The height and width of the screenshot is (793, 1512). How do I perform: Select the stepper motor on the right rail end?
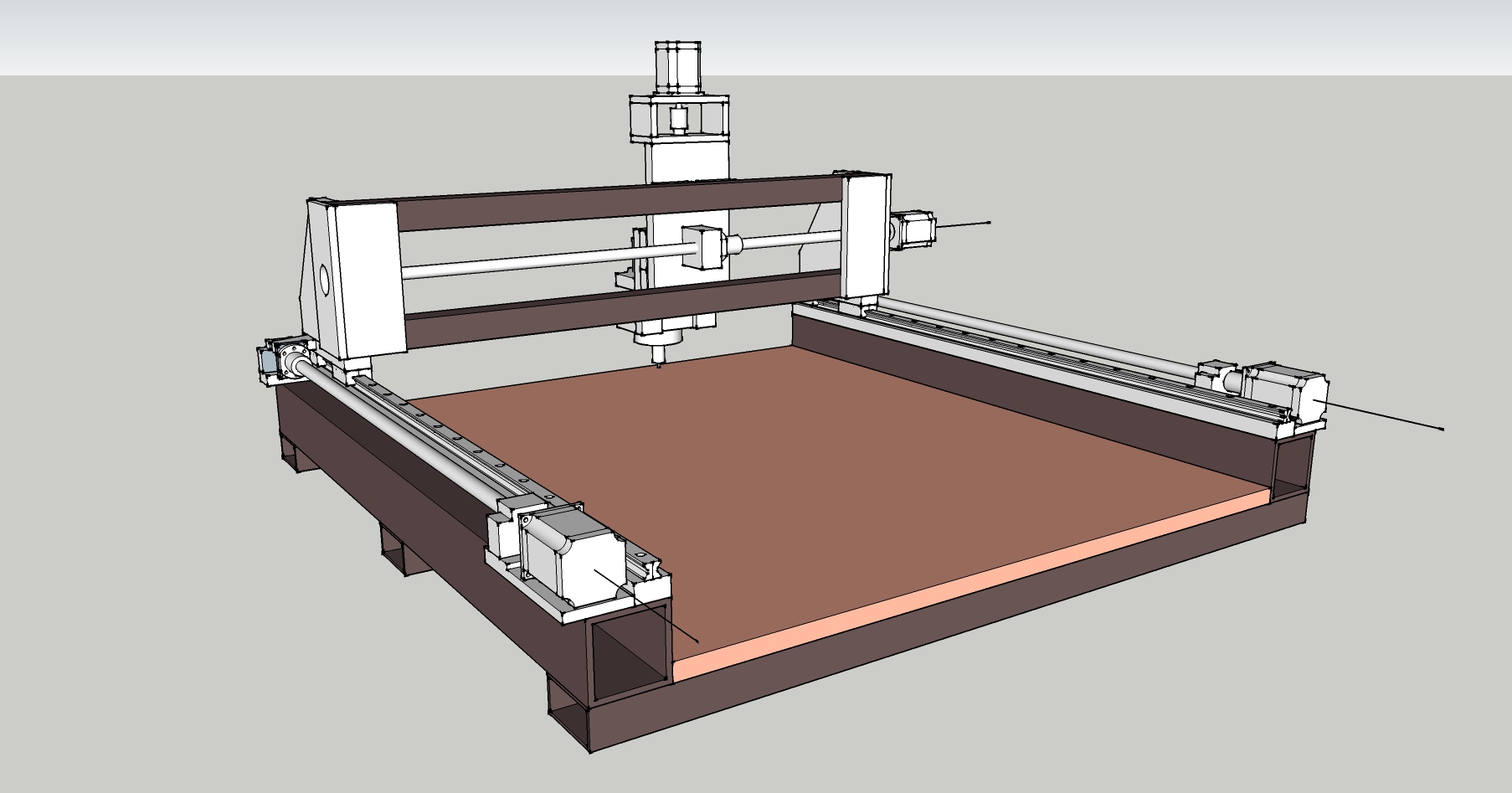[x=1286, y=395]
